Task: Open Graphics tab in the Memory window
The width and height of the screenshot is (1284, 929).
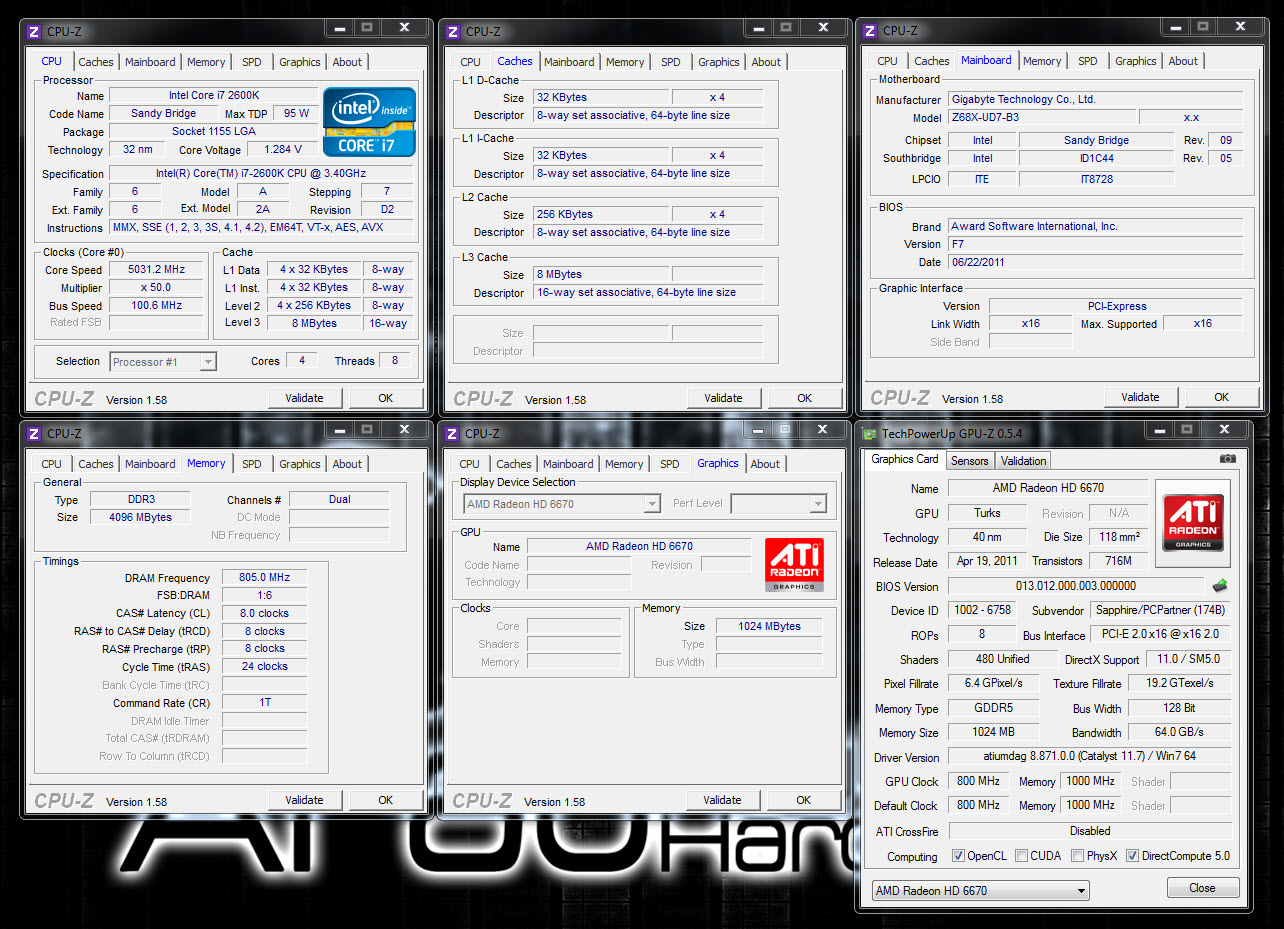Action: coord(300,464)
